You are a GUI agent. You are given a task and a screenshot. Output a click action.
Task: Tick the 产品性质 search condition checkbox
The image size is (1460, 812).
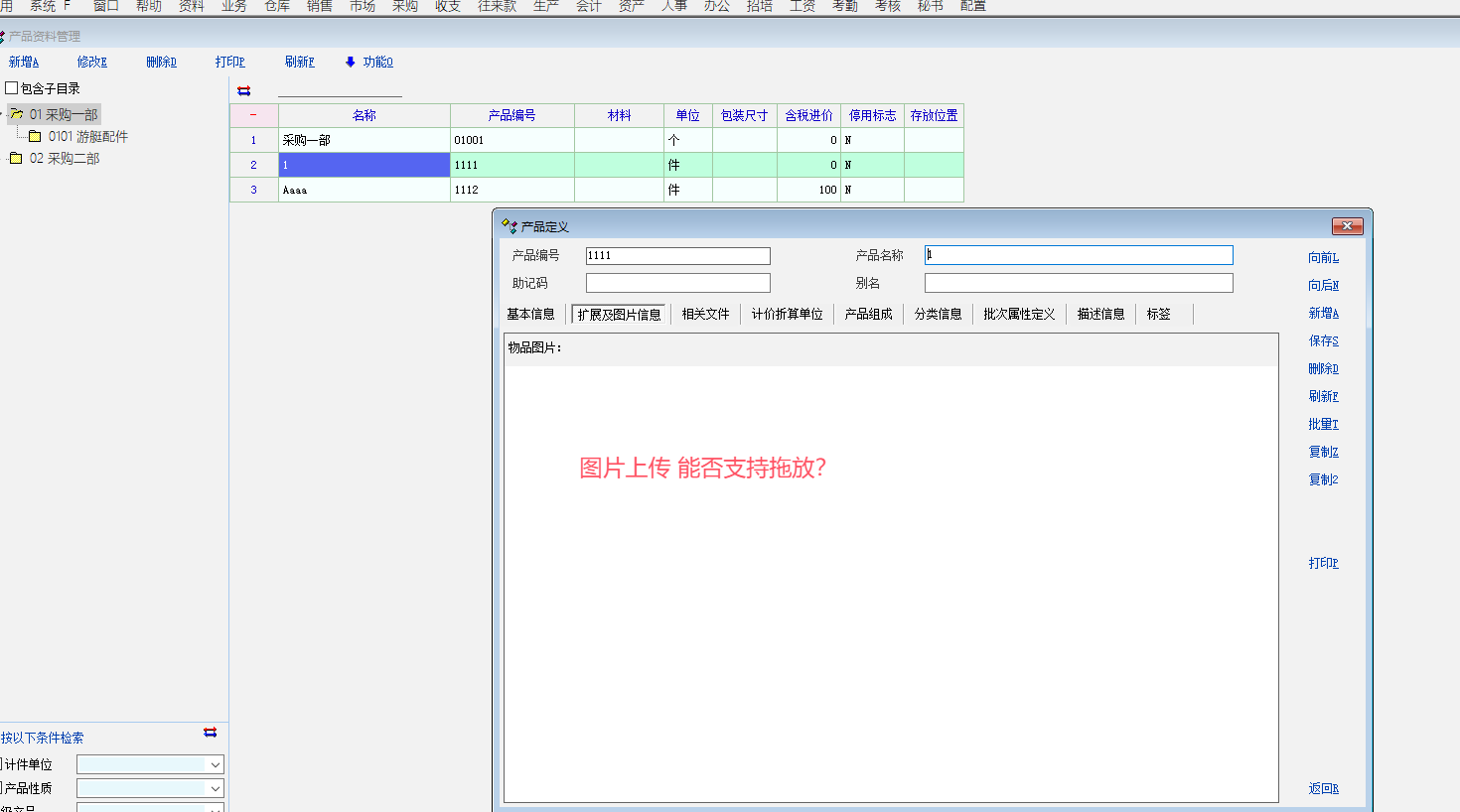tap(1, 788)
